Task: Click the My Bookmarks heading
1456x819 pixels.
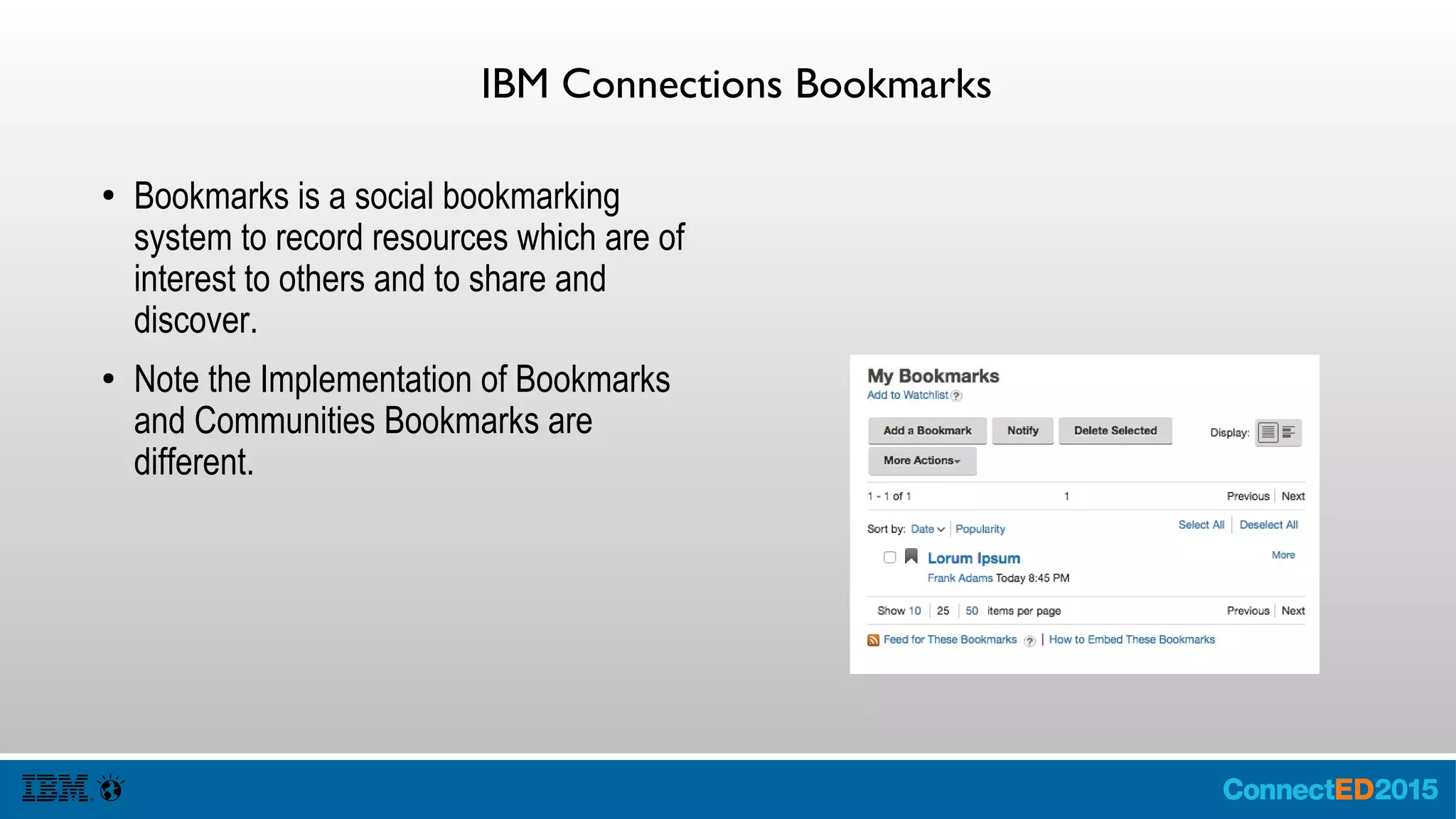Action: click(x=933, y=376)
